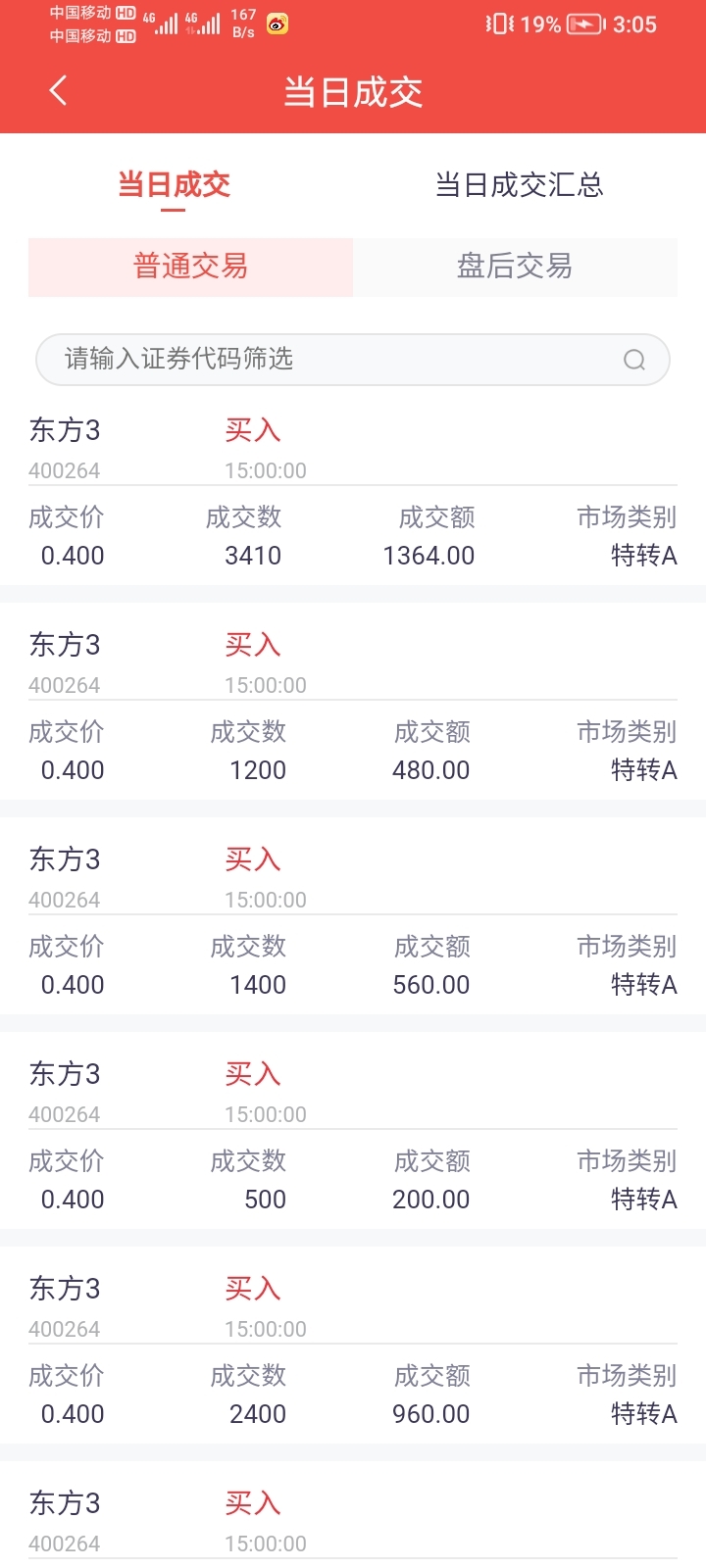This screenshot has height=1568, width=706.
Task: Tap the battery charging icon
Action: [585, 24]
